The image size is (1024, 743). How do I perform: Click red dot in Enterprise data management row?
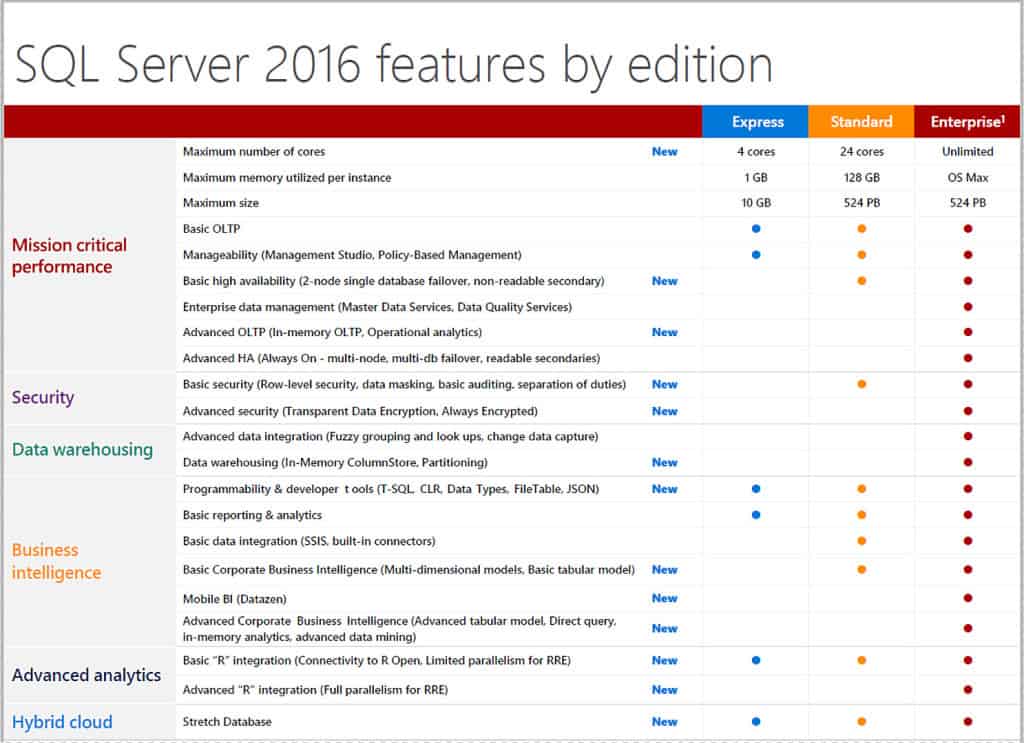click(967, 307)
